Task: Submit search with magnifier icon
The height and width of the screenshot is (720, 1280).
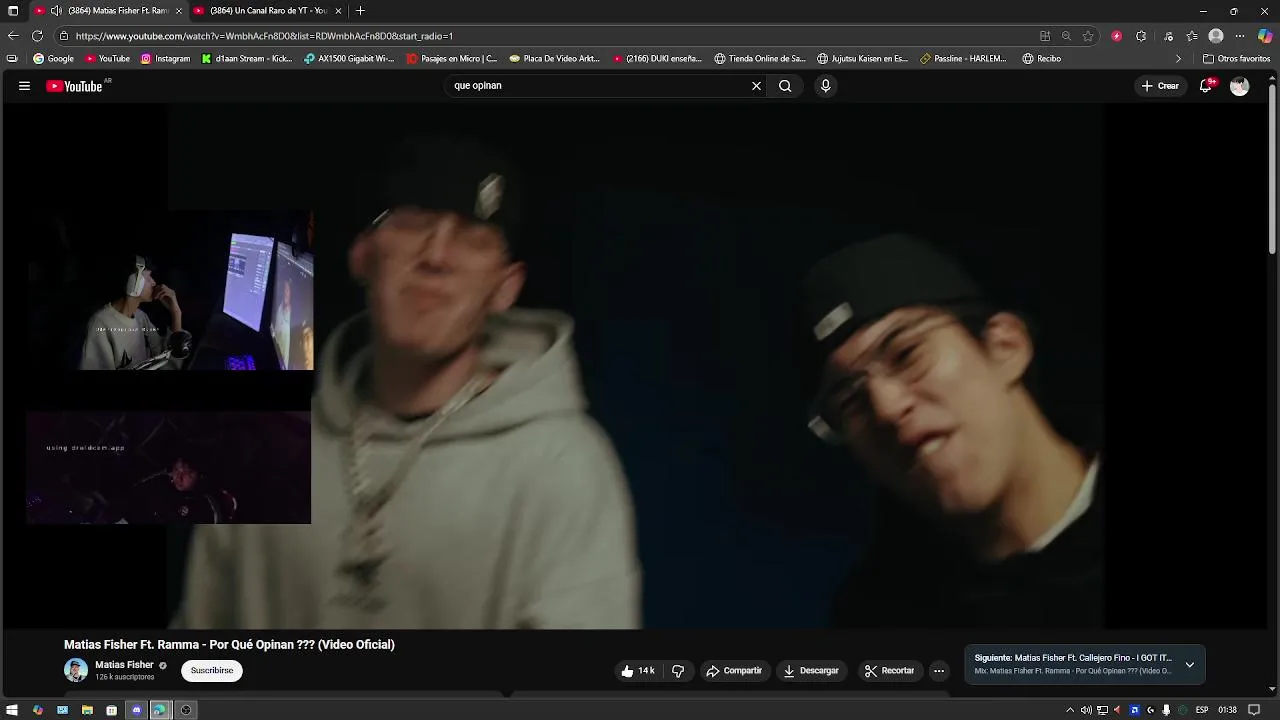Action: pos(785,86)
